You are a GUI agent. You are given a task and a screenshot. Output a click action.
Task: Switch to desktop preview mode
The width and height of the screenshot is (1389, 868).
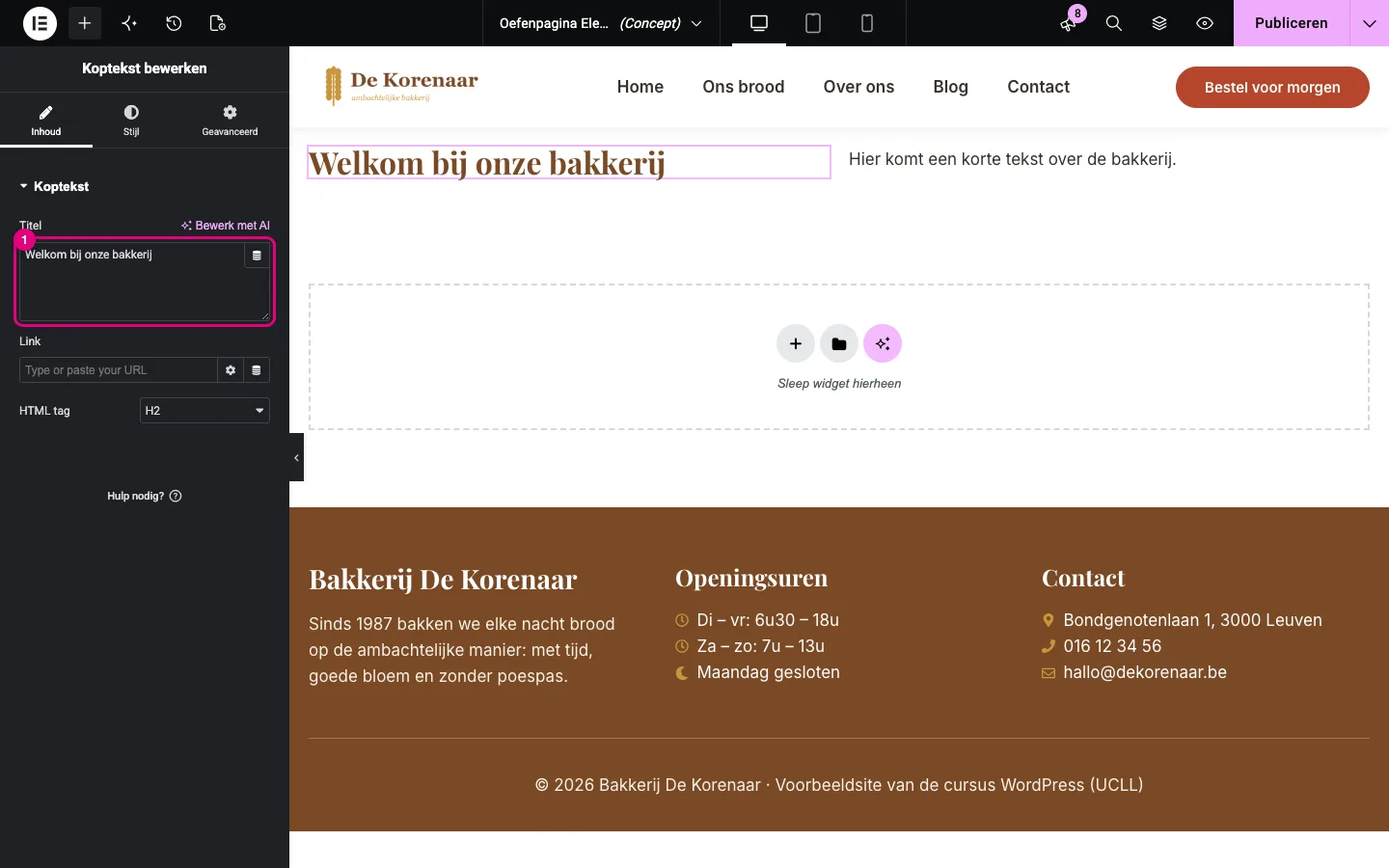click(759, 23)
